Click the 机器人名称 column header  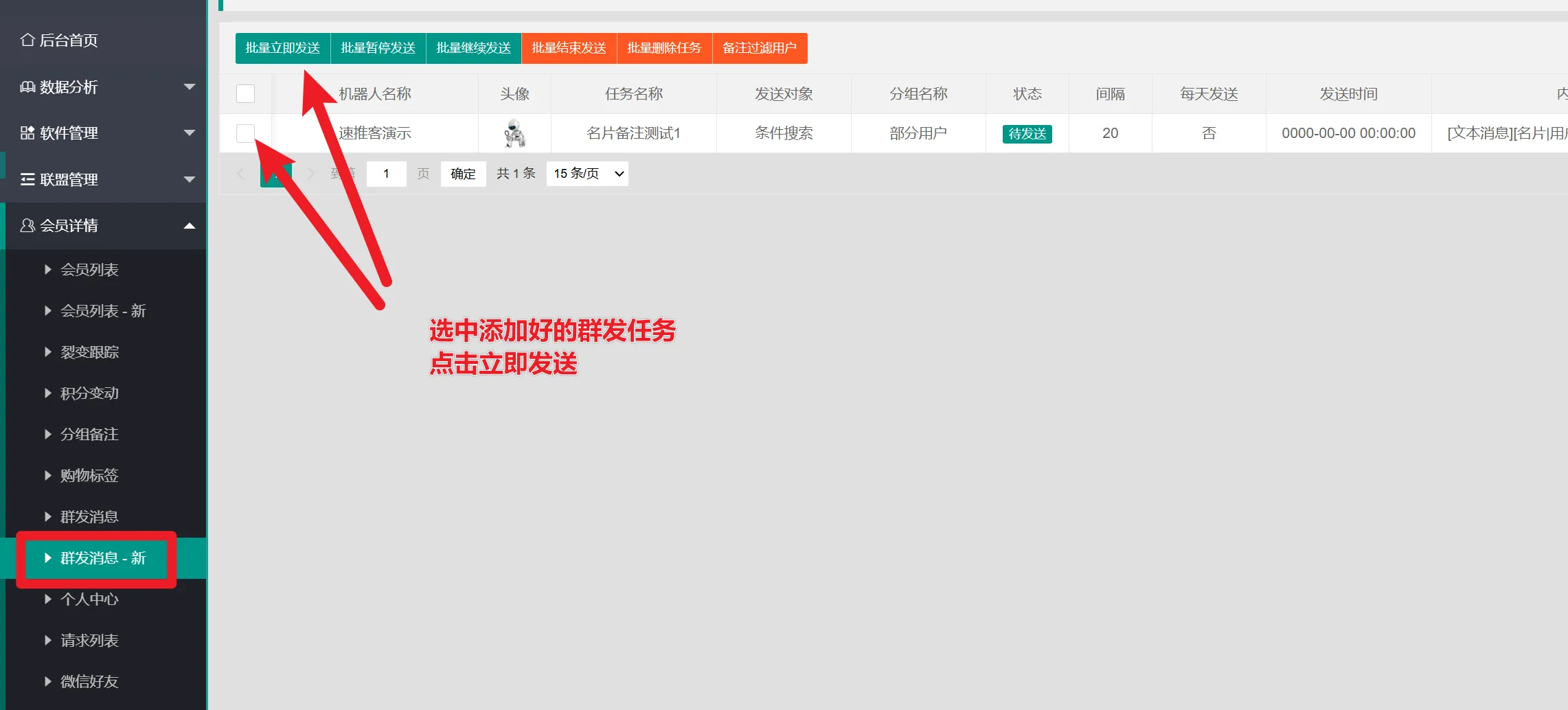pyautogui.click(x=375, y=94)
